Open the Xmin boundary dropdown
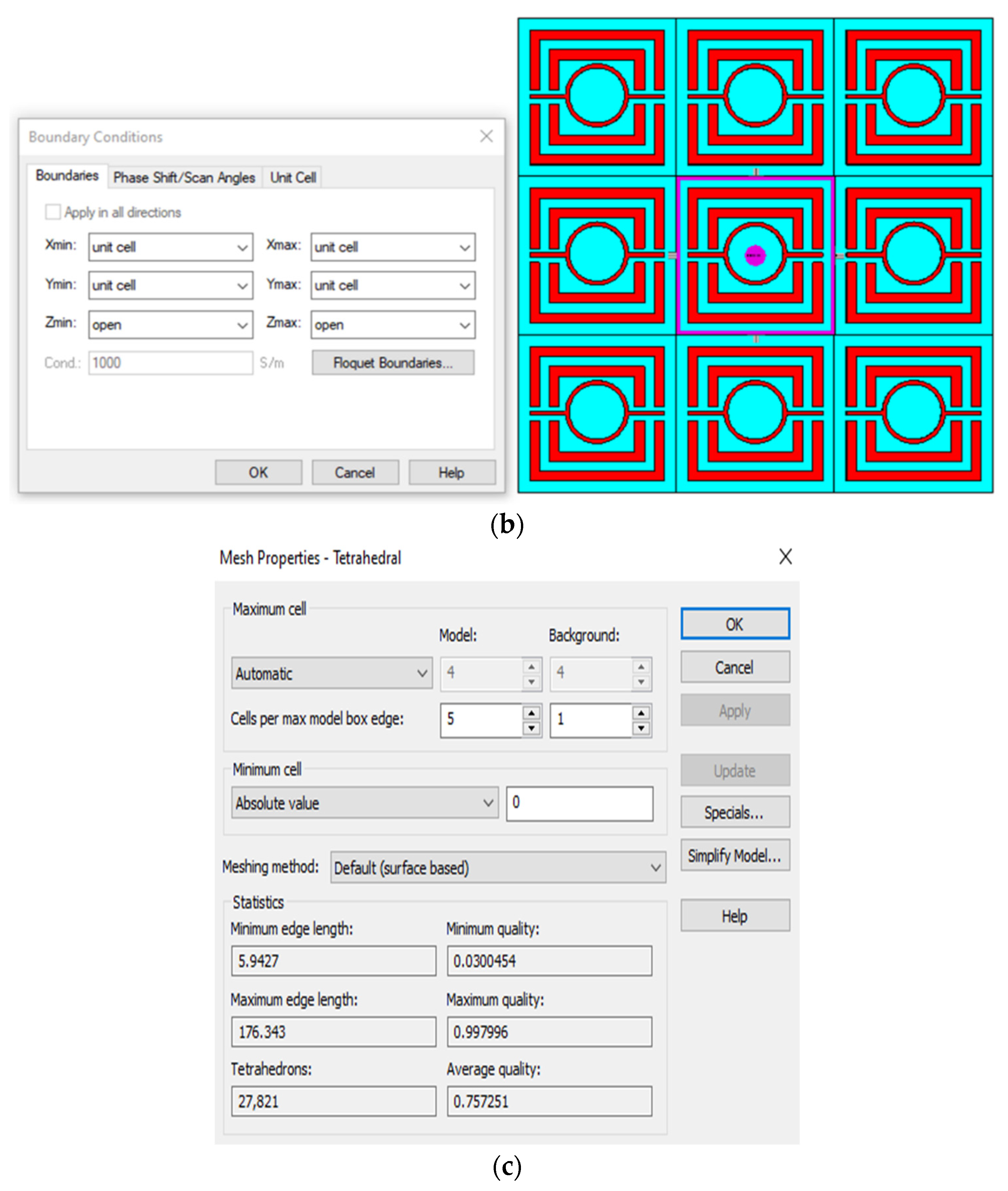1008x1191 pixels. [x=170, y=247]
